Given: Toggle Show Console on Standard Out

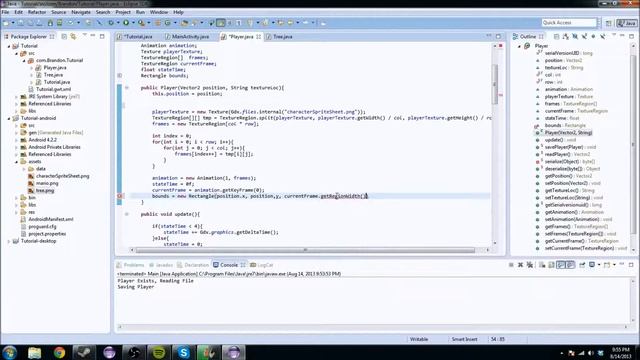Looking at the screenshot, I should tap(561, 265).
